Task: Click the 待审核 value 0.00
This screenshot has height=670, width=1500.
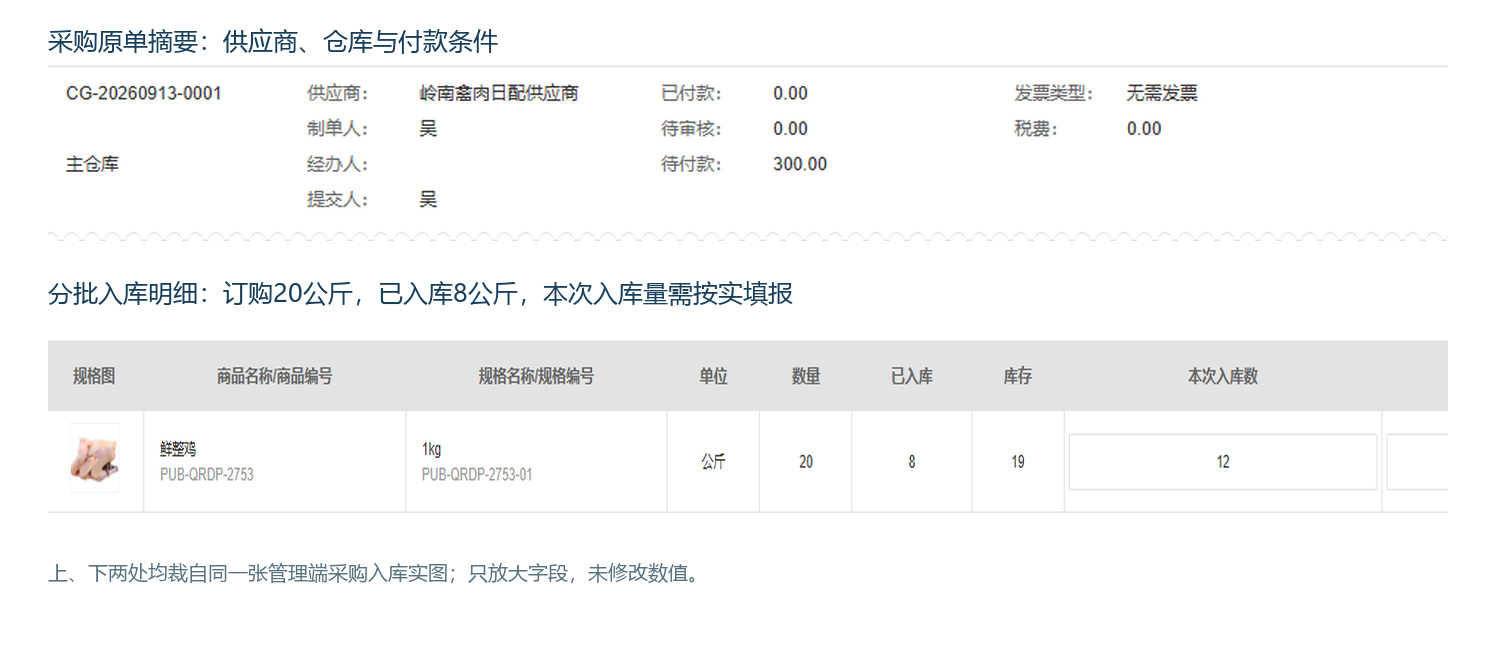Action: [x=790, y=129]
